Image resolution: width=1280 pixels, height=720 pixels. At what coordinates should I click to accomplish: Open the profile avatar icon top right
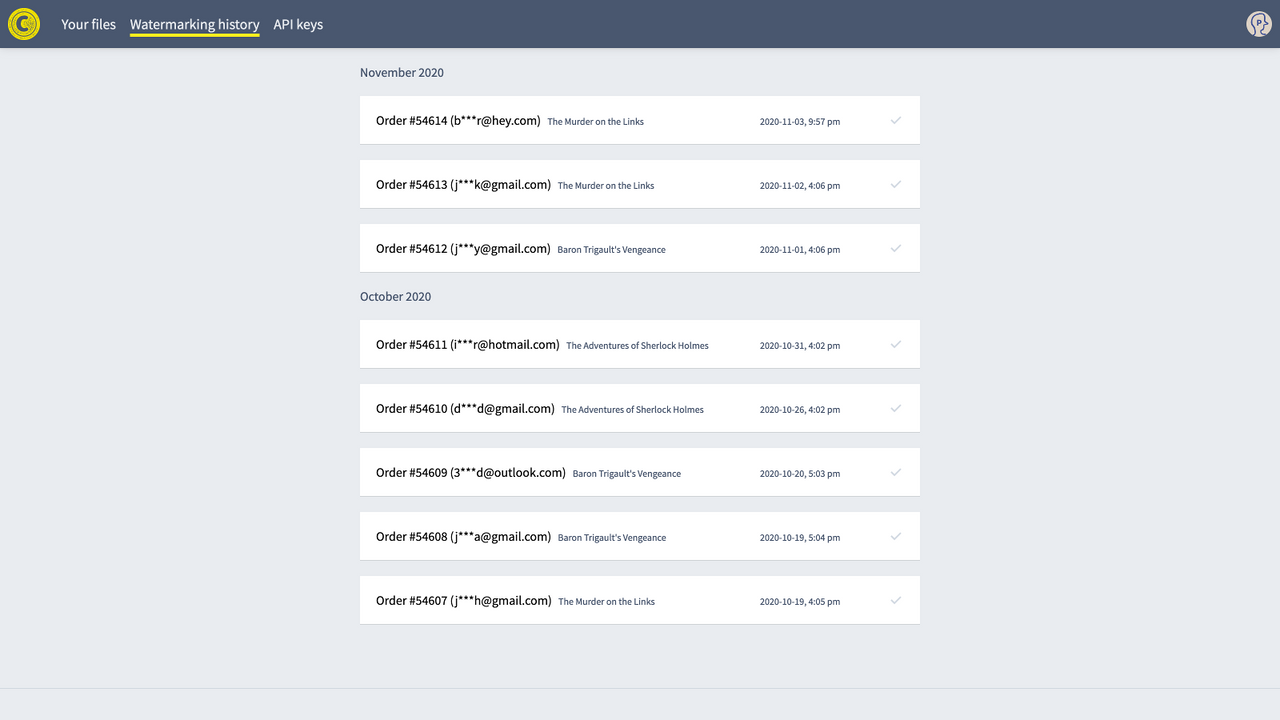pyautogui.click(x=1258, y=23)
